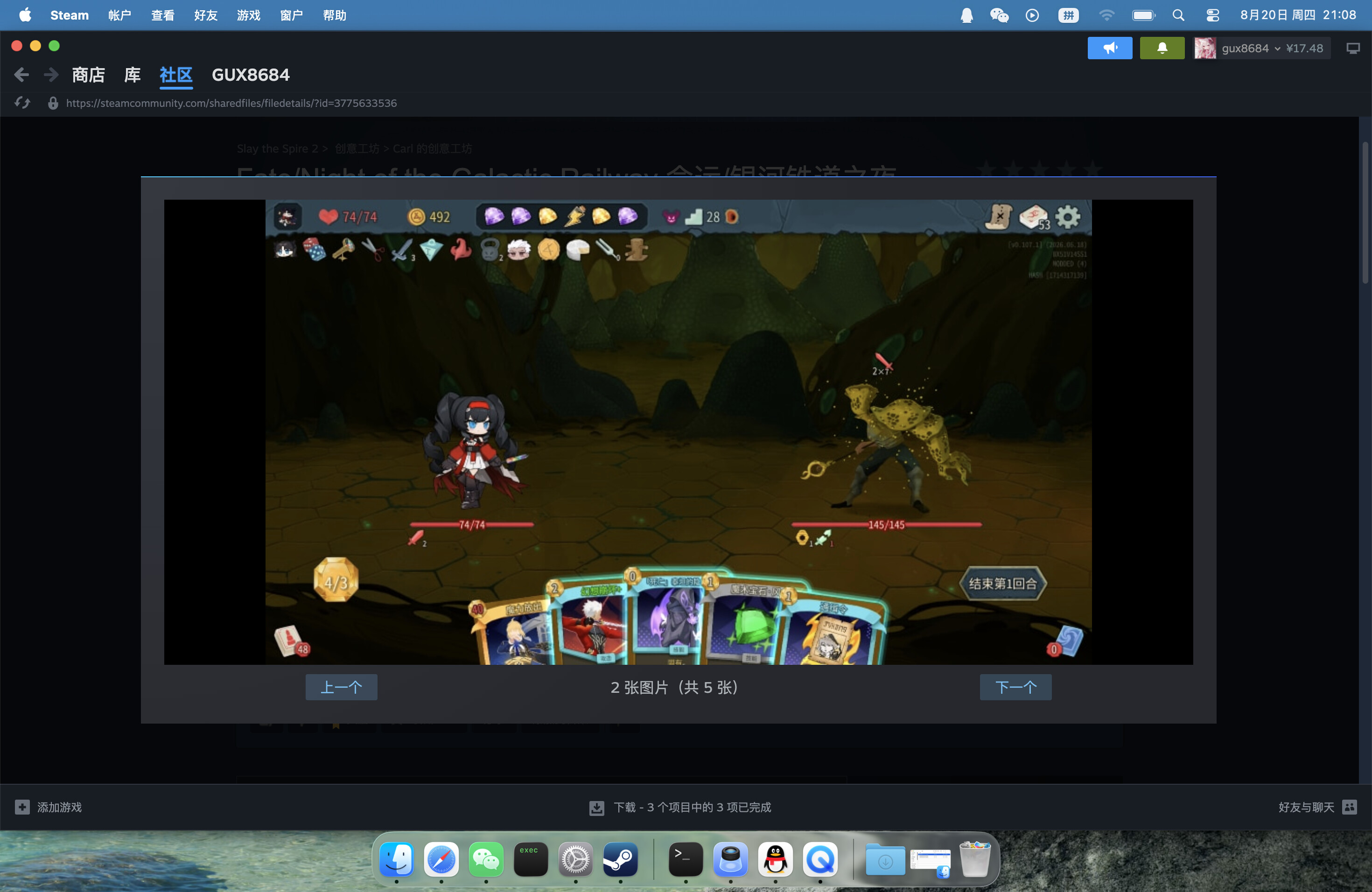Click the Steam back navigation arrow
This screenshot has width=1372, height=892.
coord(21,74)
